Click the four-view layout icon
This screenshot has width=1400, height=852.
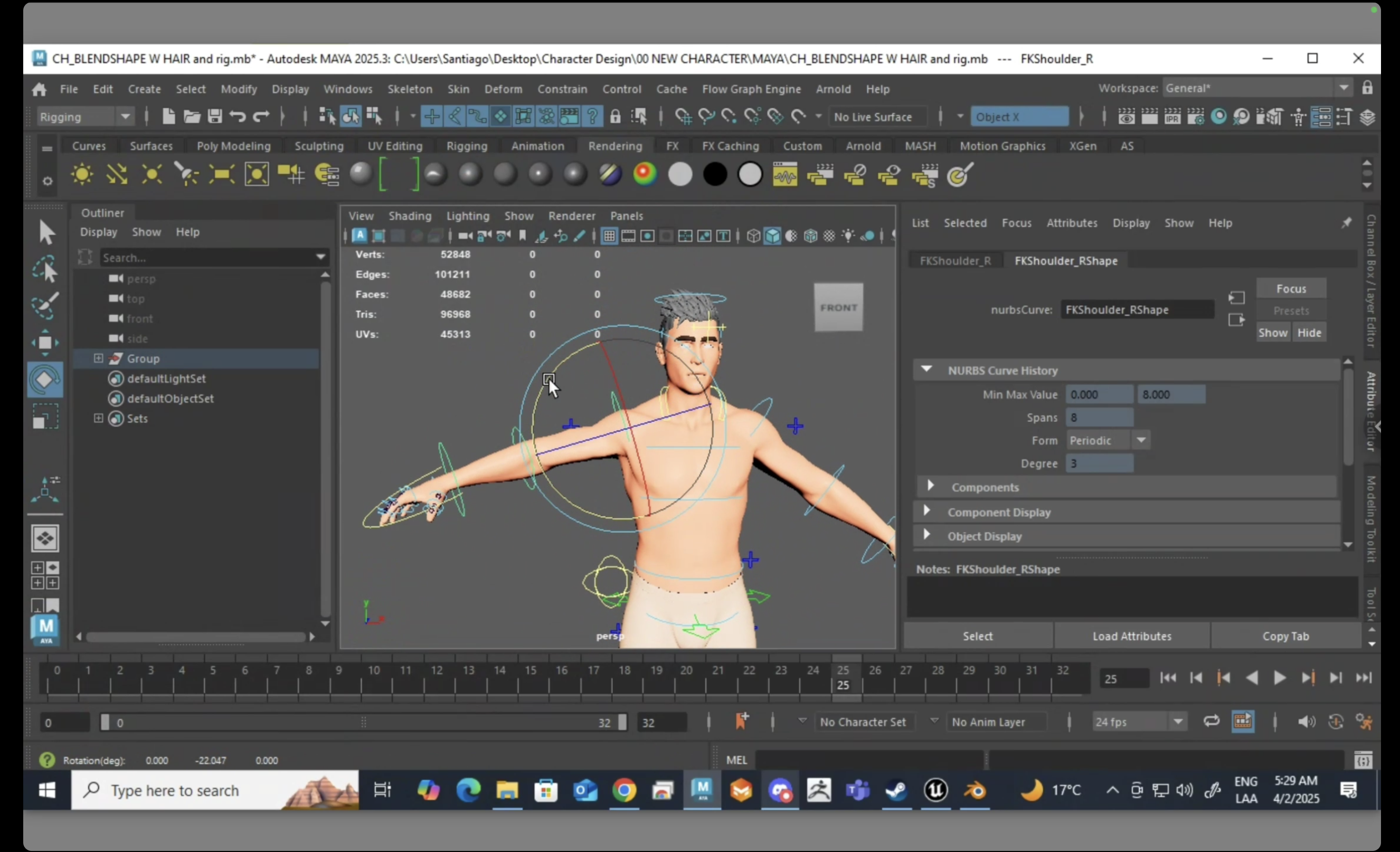[x=45, y=575]
